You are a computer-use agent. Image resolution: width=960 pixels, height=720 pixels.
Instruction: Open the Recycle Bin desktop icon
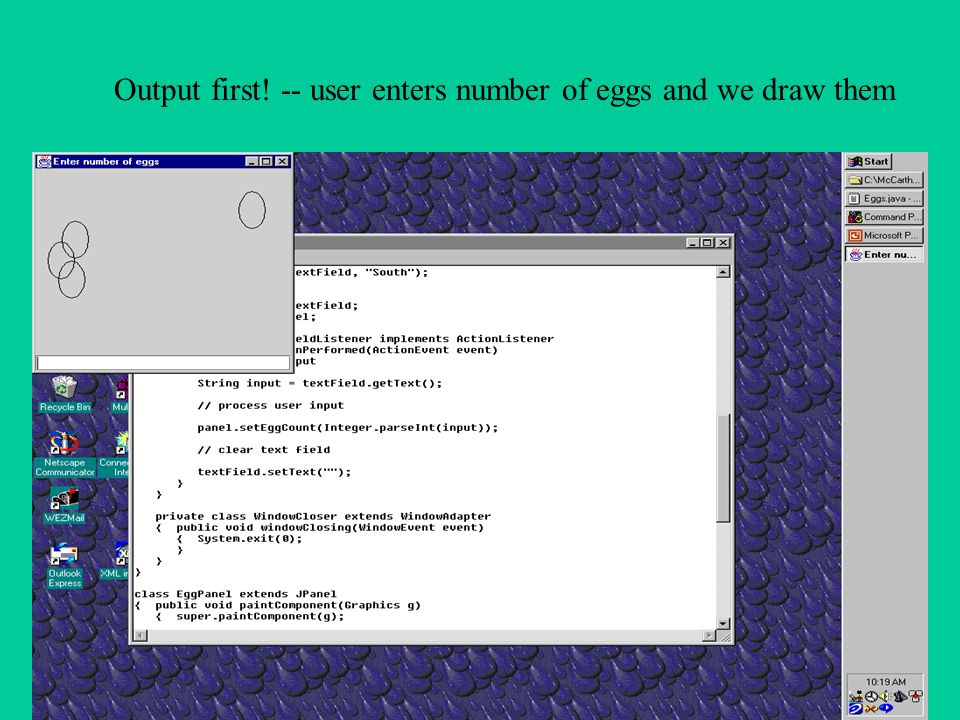point(64,394)
